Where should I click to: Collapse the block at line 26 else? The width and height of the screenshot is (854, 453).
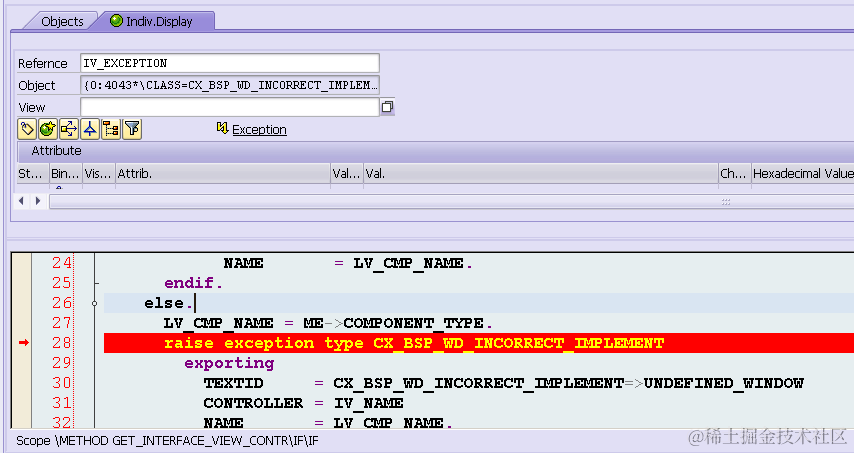coord(95,303)
